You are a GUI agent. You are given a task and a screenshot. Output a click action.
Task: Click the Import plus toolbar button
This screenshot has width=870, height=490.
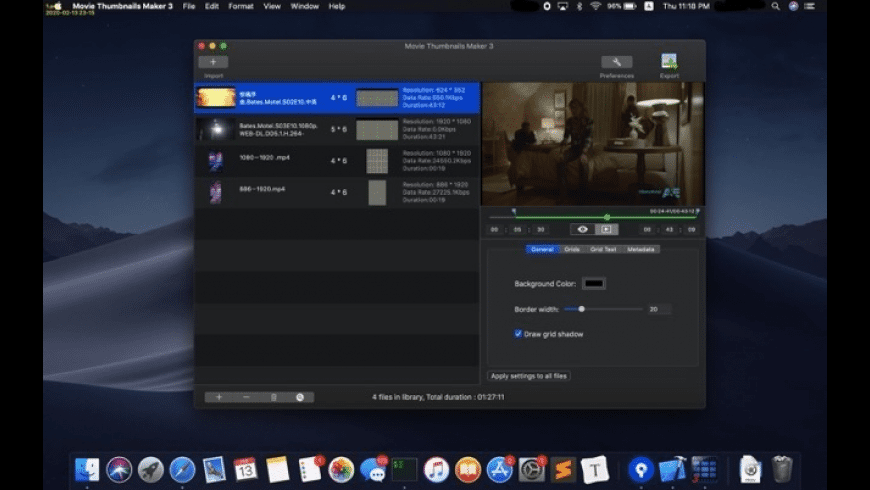[x=213, y=62]
